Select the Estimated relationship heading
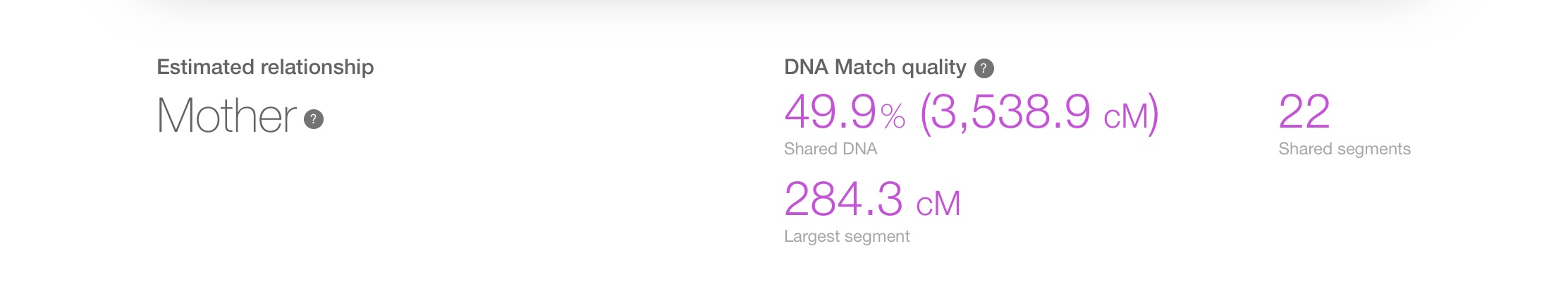The image size is (1568, 306). [x=265, y=67]
